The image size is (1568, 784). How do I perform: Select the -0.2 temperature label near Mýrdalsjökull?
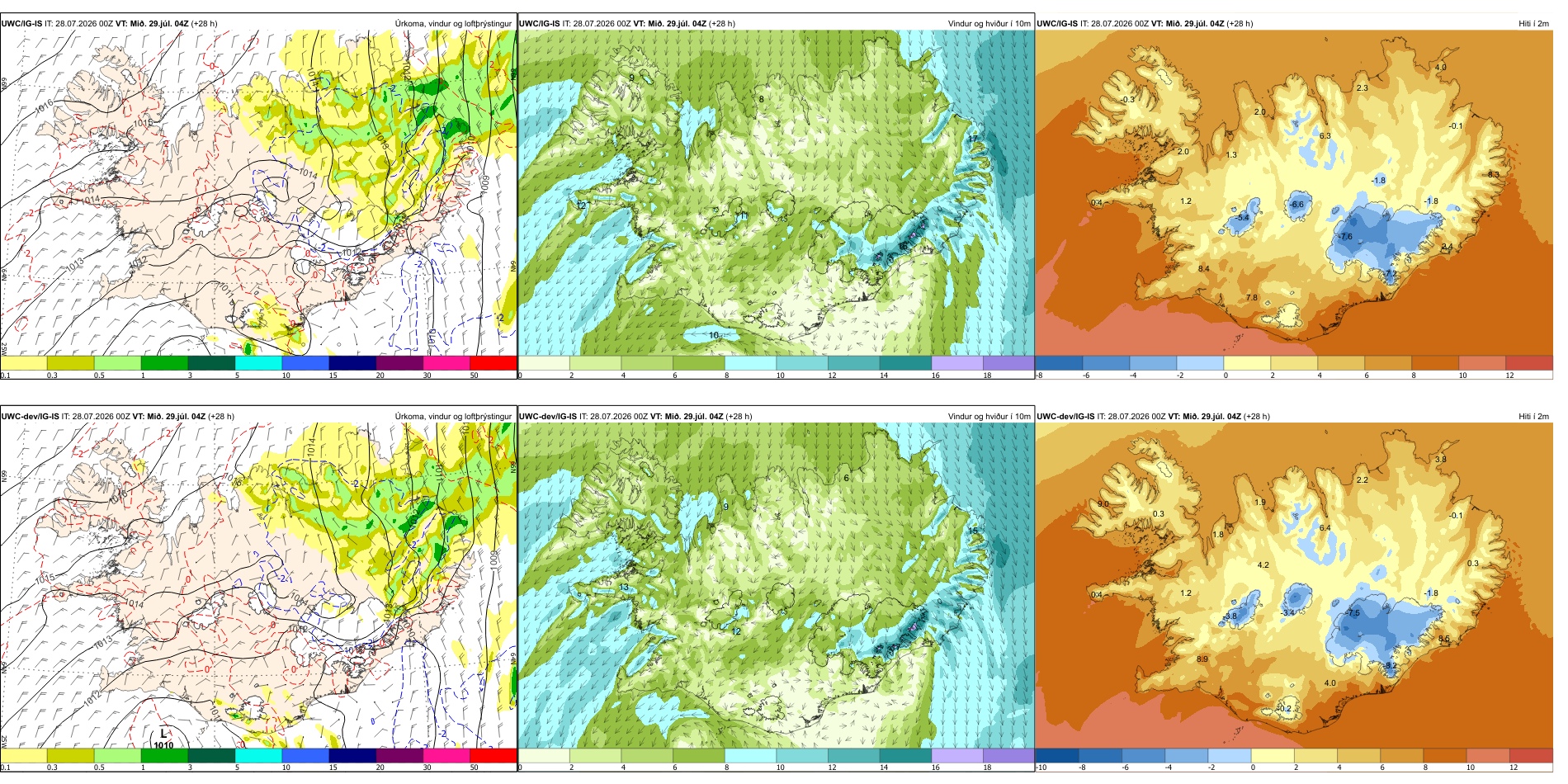(1284, 708)
